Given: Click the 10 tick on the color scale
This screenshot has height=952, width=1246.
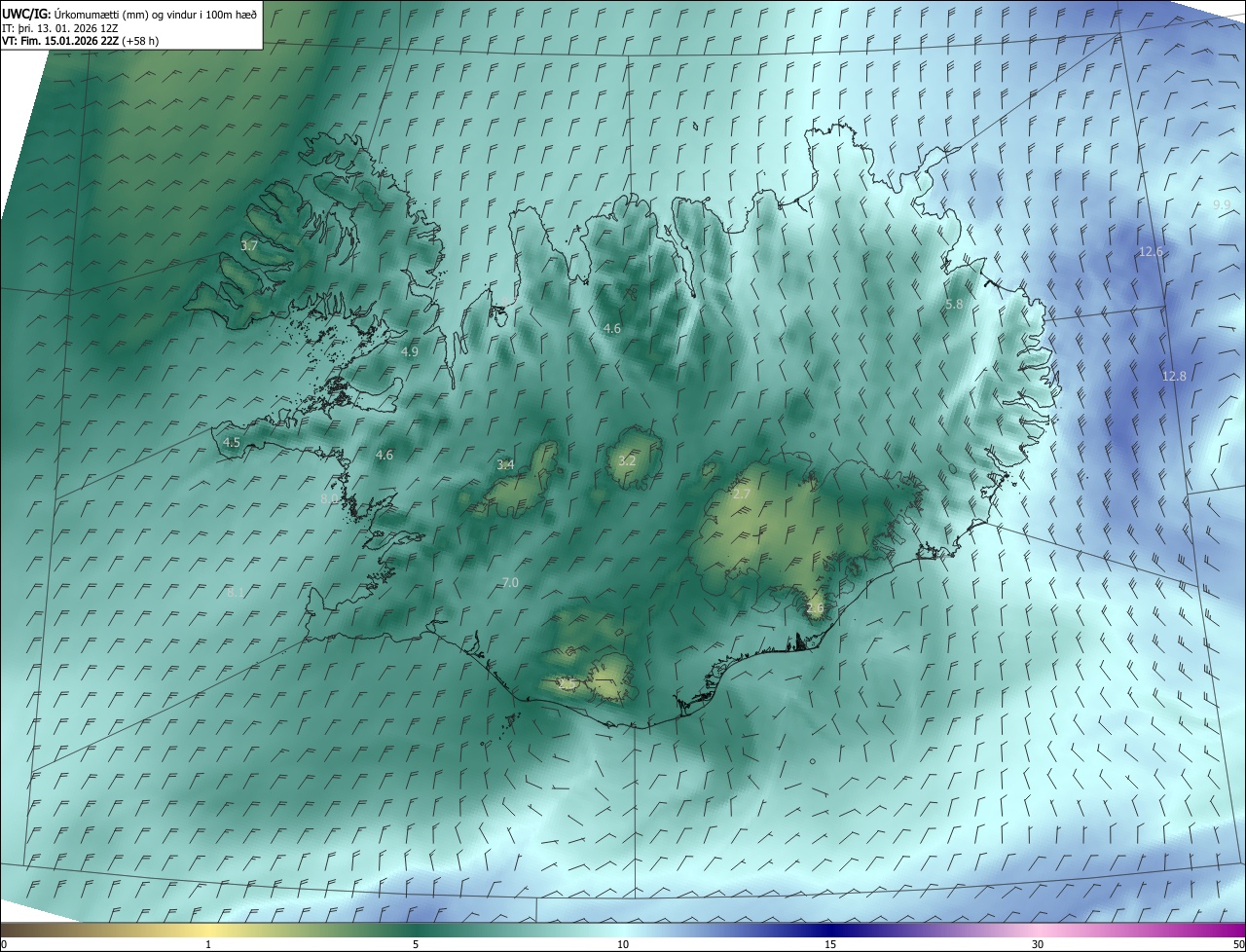Looking at the screenshot, I should tap(623, 944).
